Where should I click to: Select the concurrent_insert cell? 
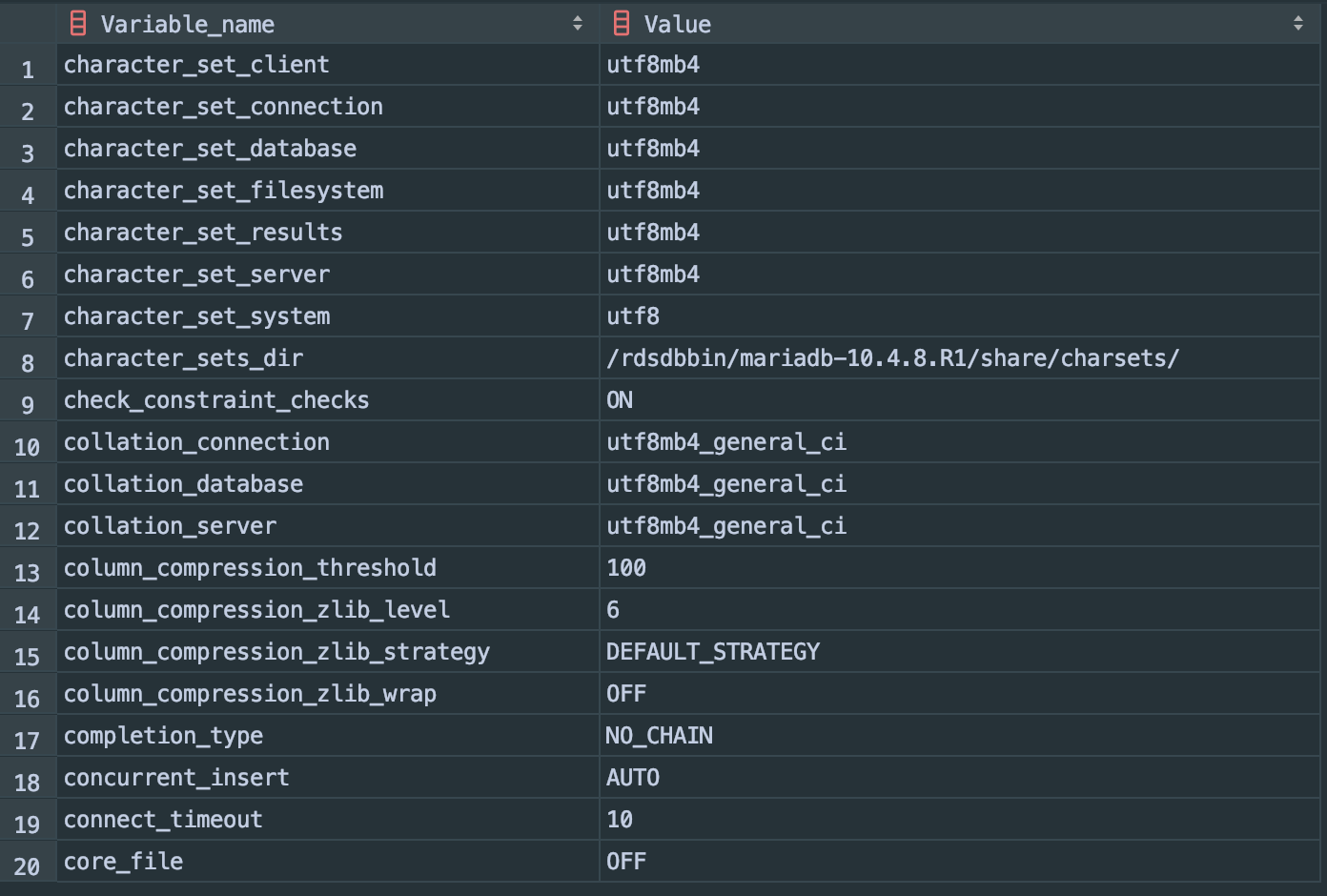(328, 778)
